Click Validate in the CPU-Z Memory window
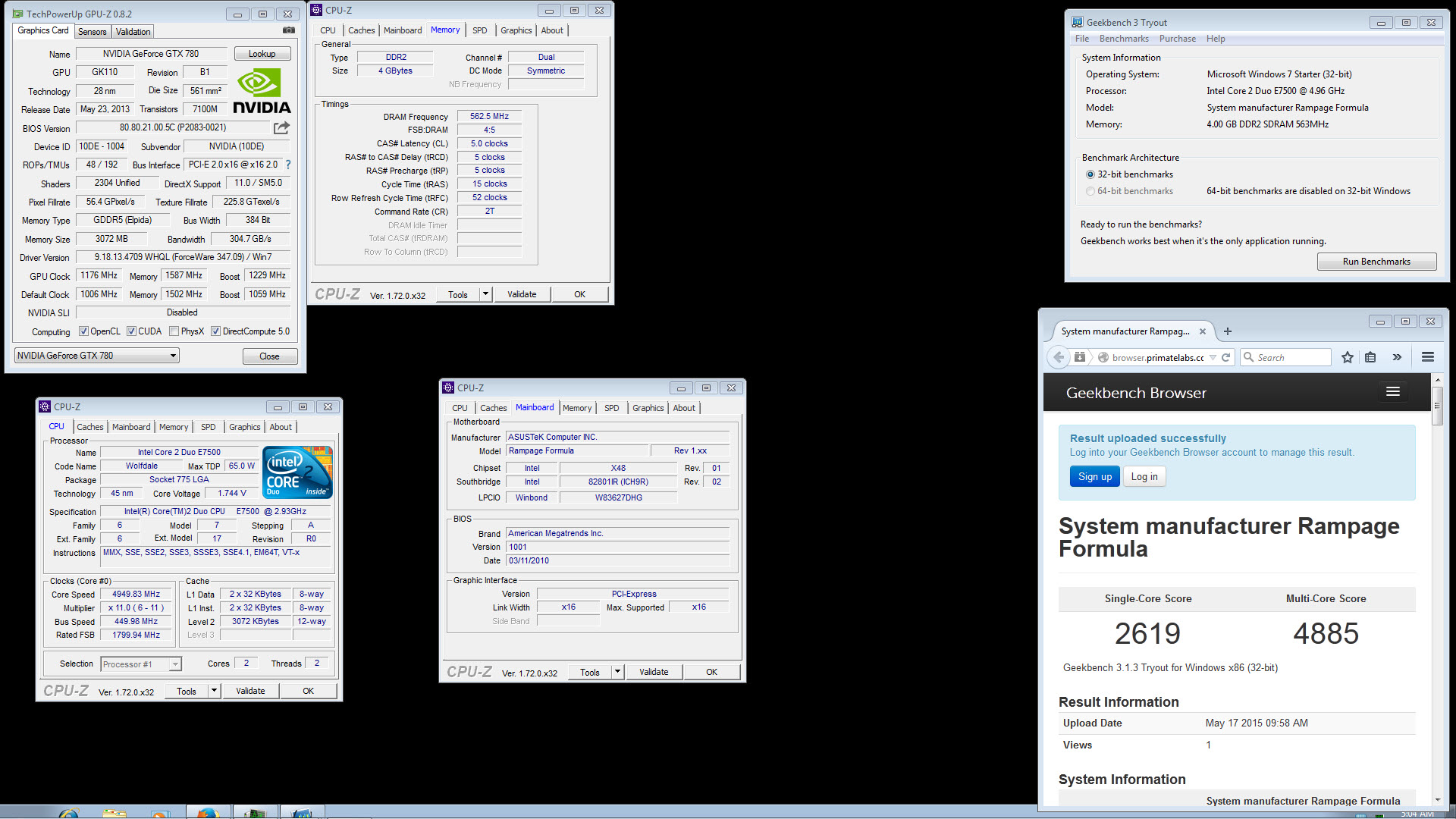This screenshot has height=819, width=1456. point(522,294)
